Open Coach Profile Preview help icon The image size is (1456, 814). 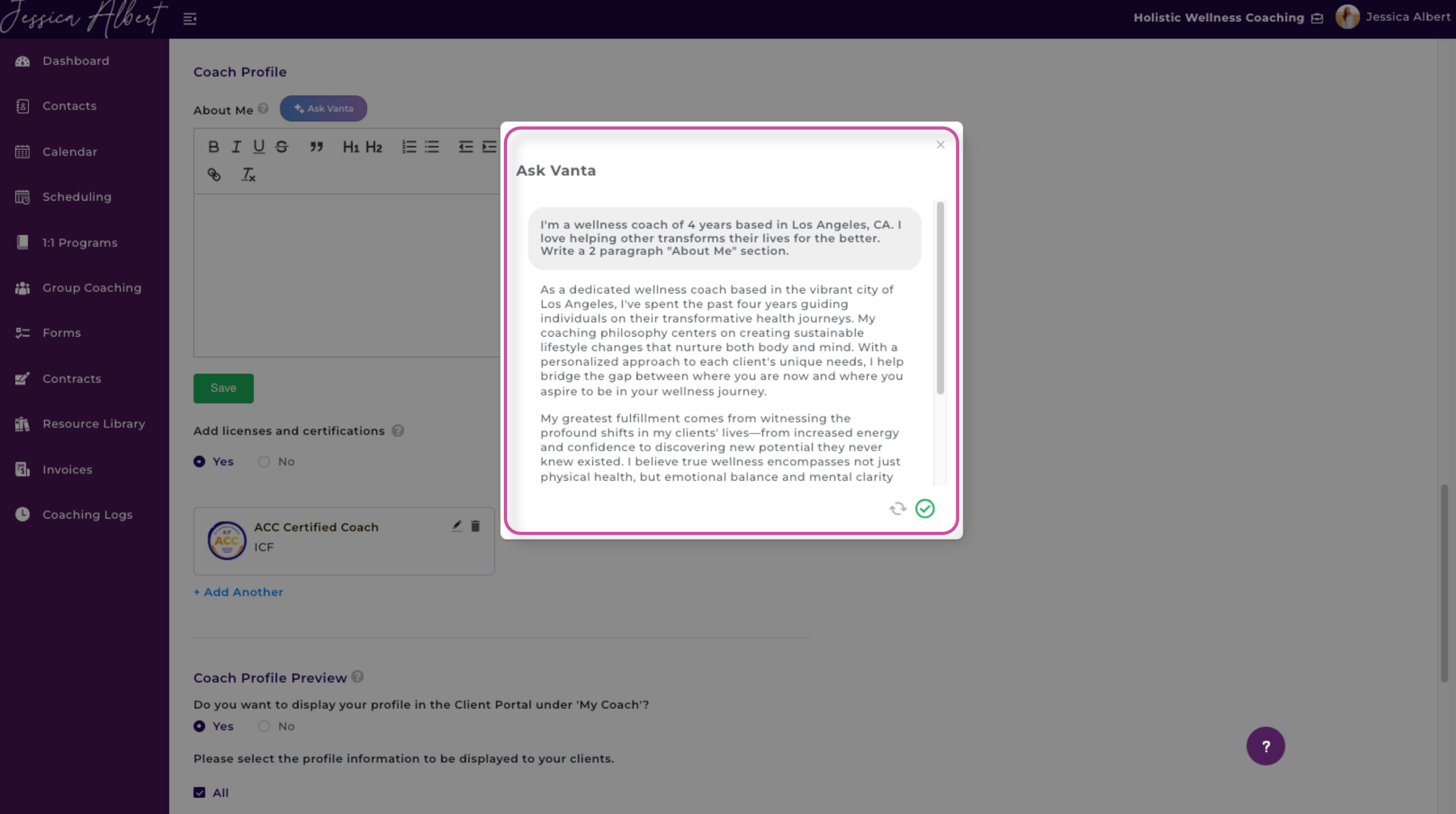[x=357, y=676]
